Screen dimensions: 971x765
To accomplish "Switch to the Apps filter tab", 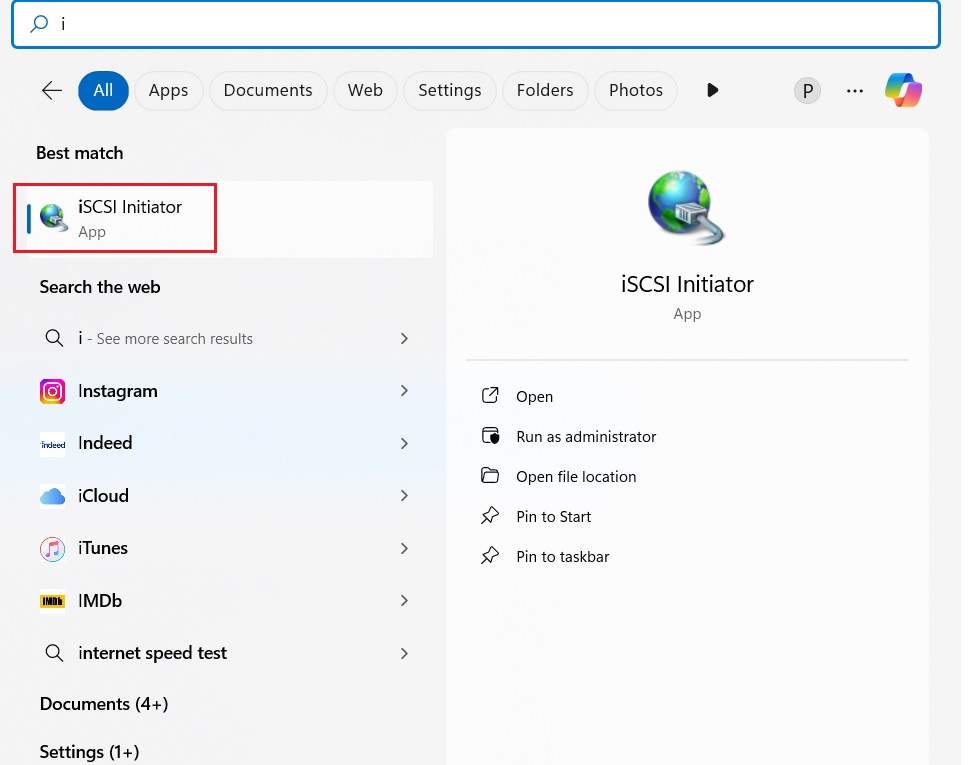I will click(x=168, y=90).
